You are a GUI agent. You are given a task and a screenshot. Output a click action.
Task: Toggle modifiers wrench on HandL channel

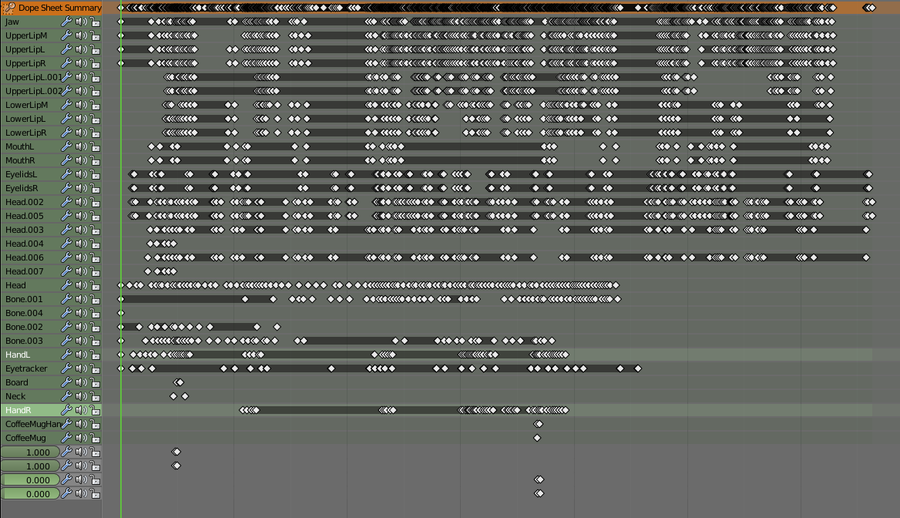coord(67,355)
